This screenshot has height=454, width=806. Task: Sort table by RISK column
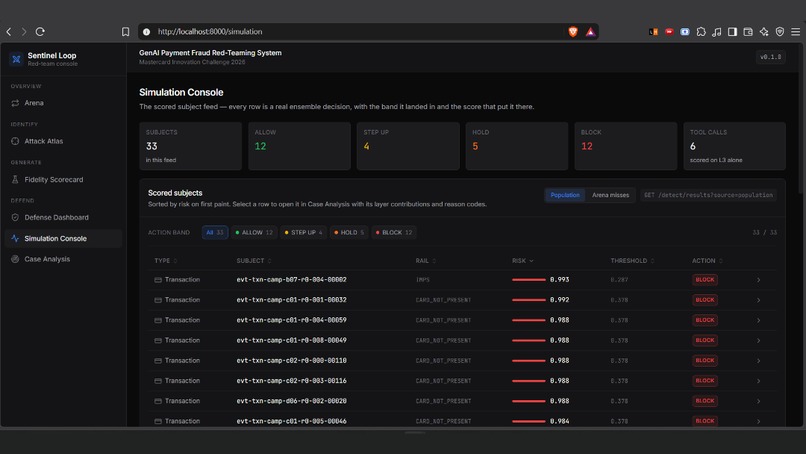pyautogui.click(x=523, y=261)
